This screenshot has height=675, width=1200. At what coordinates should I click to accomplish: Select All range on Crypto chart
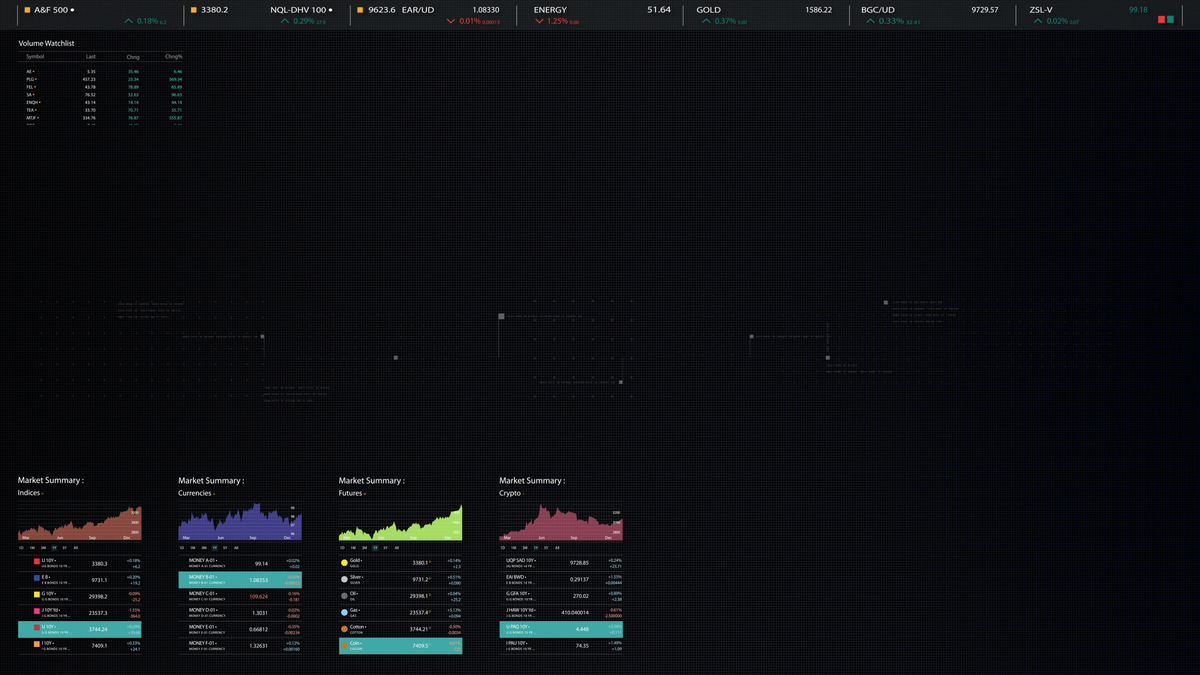[x=557, y=548]
